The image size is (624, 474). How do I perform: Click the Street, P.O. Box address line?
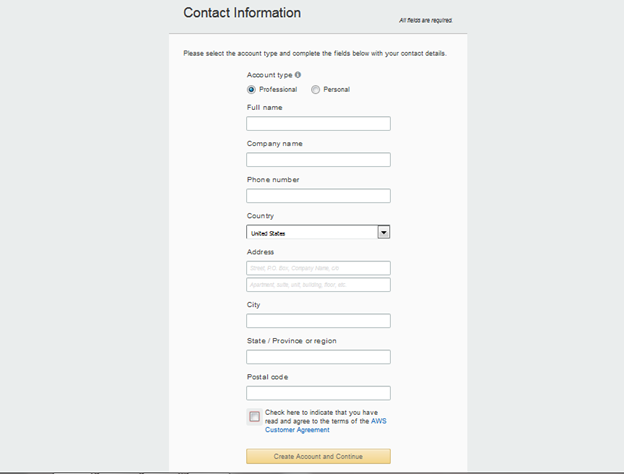click(x=318, y=268)
